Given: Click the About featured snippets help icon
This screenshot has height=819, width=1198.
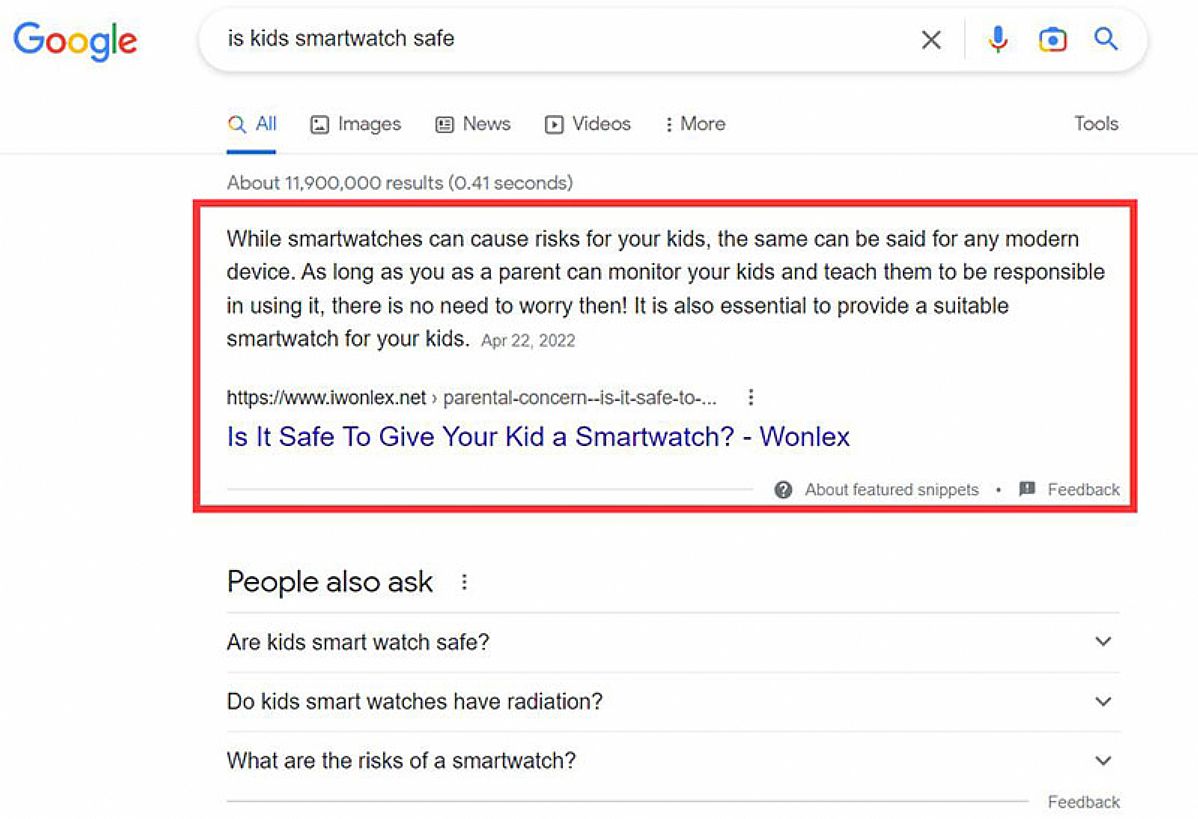Looking at the screenshot, I should [784, 489].
